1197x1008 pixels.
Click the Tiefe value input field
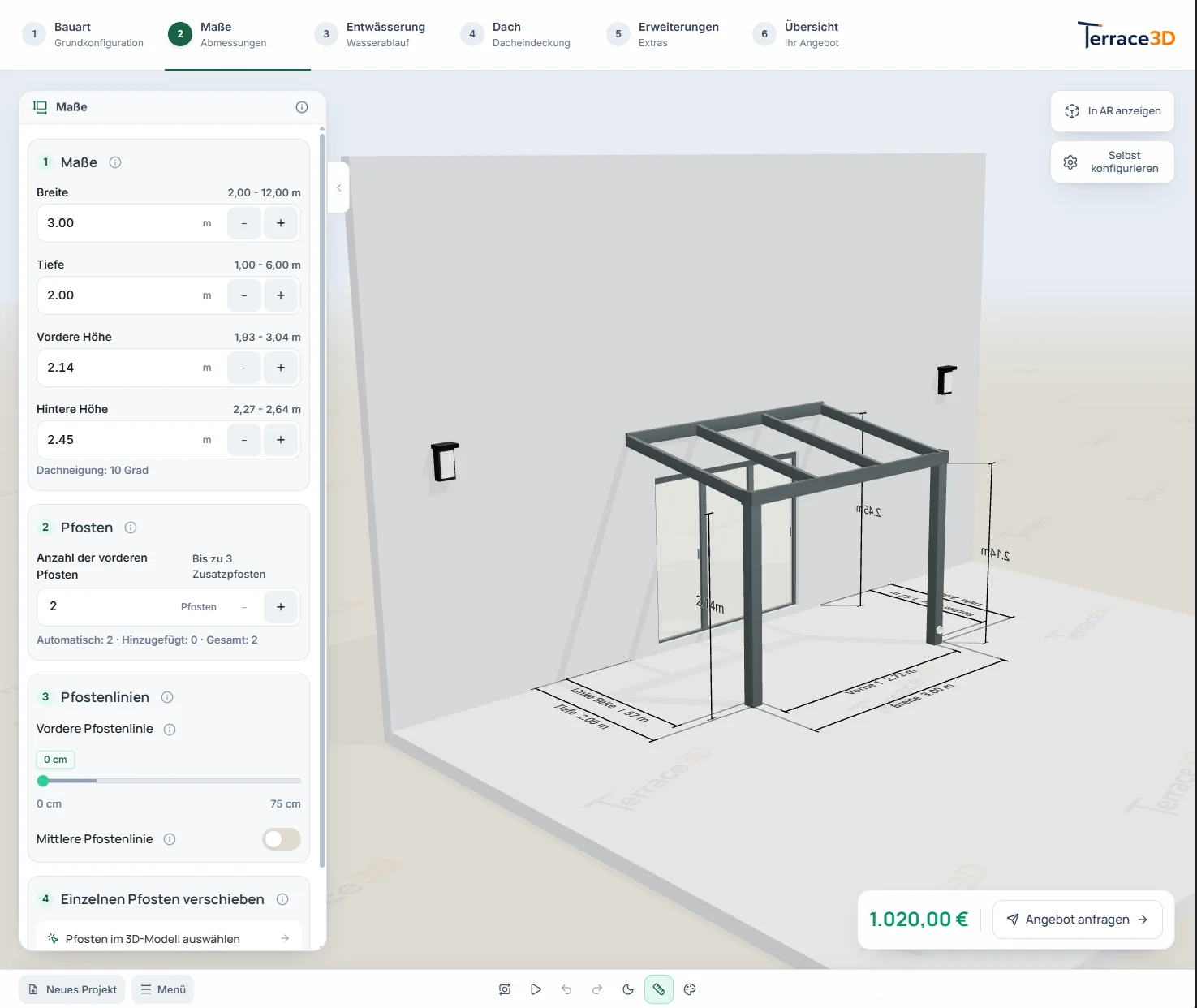(x=119, y=295)
